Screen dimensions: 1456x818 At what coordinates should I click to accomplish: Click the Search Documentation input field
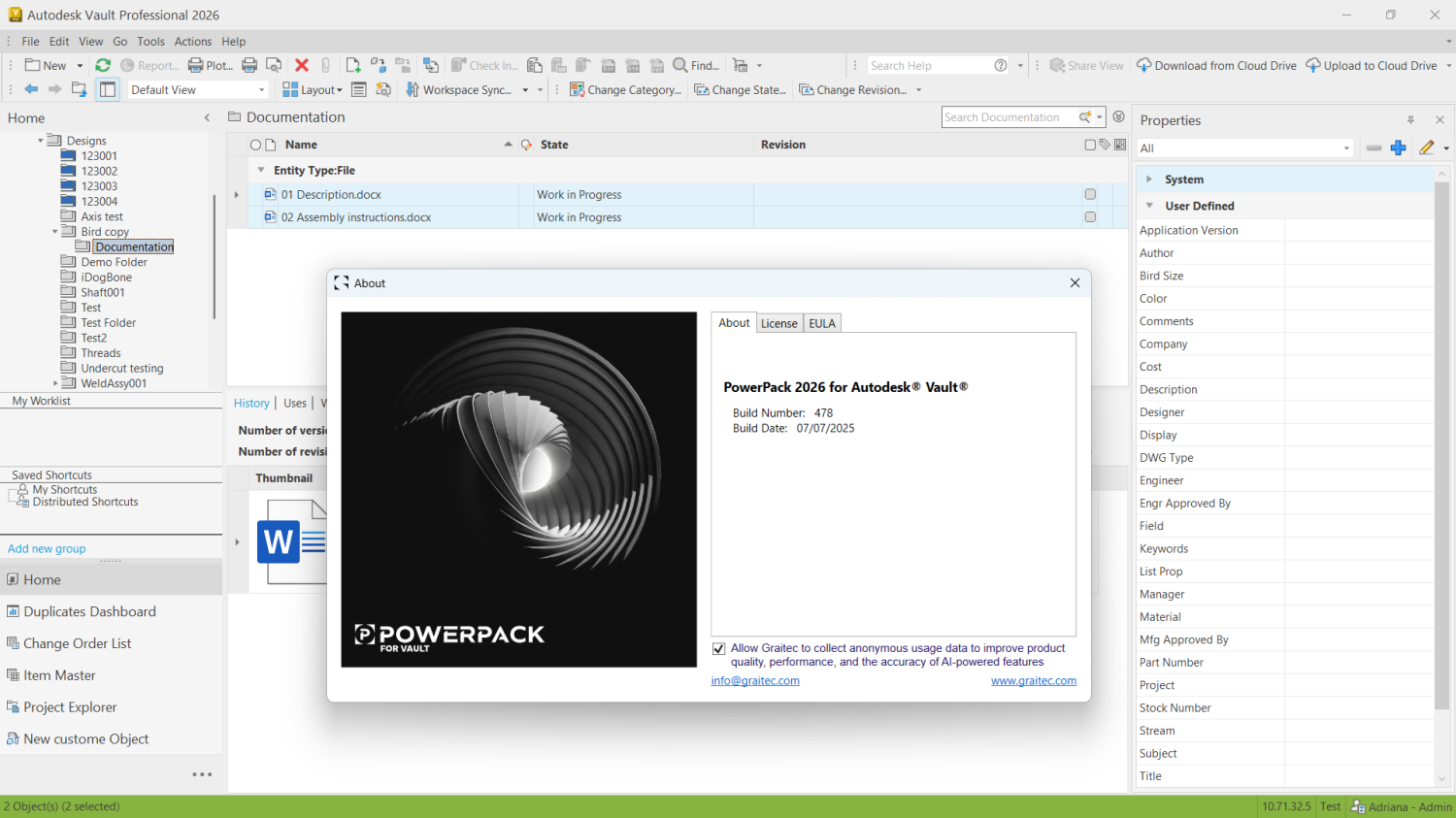(x=1008, y=117)
